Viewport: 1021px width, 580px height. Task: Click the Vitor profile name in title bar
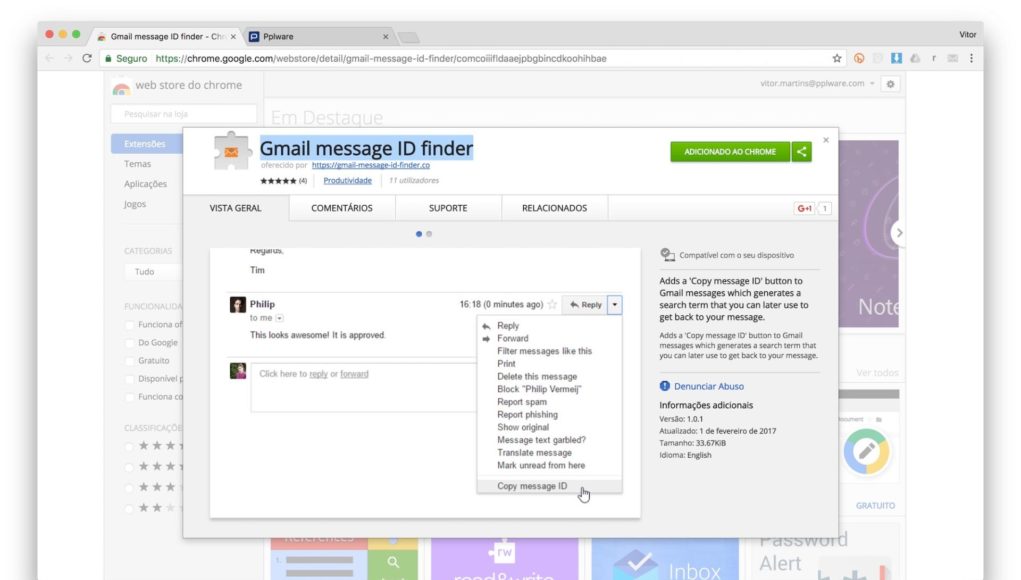coord(968,35)
